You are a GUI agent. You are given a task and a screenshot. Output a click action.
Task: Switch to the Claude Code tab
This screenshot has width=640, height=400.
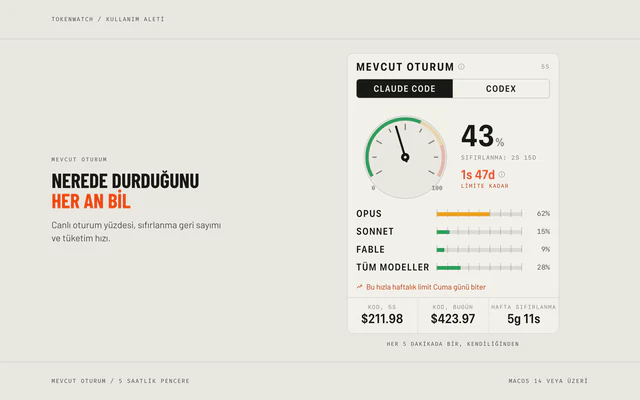coord(404,89)
